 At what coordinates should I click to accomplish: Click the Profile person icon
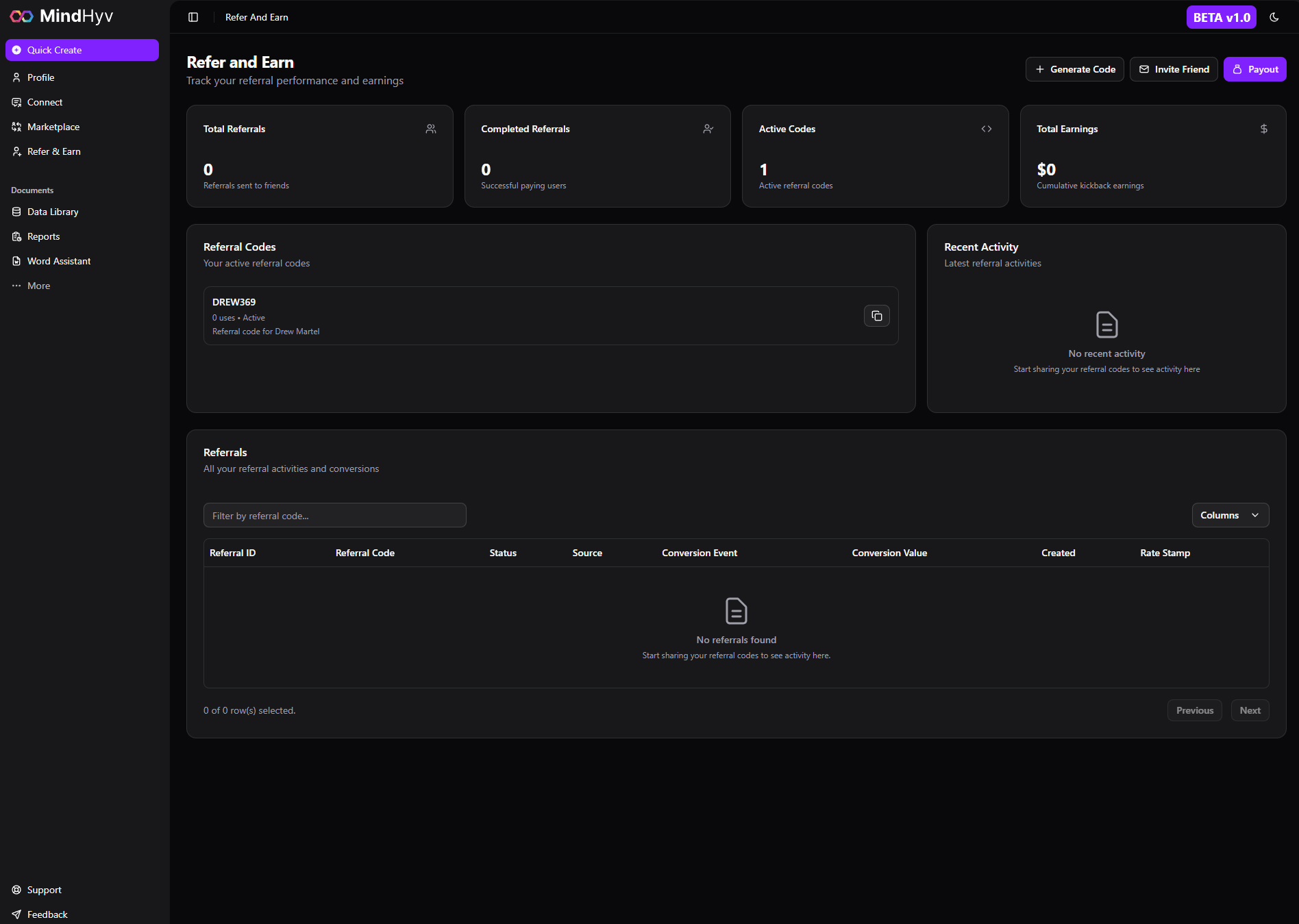click(16, 77)
